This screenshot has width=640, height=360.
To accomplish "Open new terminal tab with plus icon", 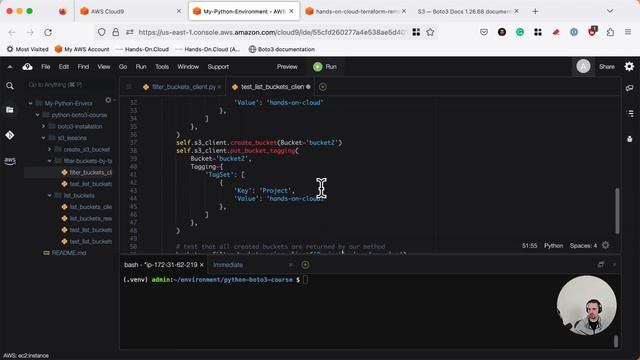I will pos(305,265).
